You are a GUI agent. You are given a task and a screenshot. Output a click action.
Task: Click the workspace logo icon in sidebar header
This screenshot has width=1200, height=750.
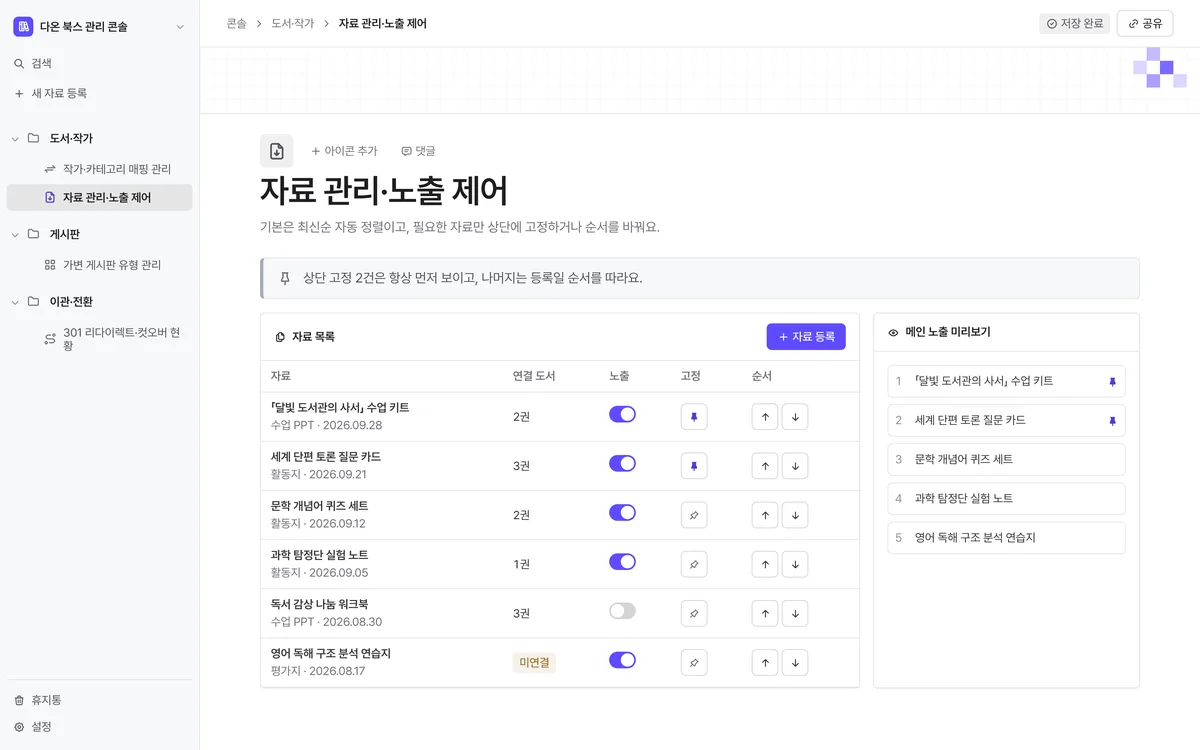(23, 27)
